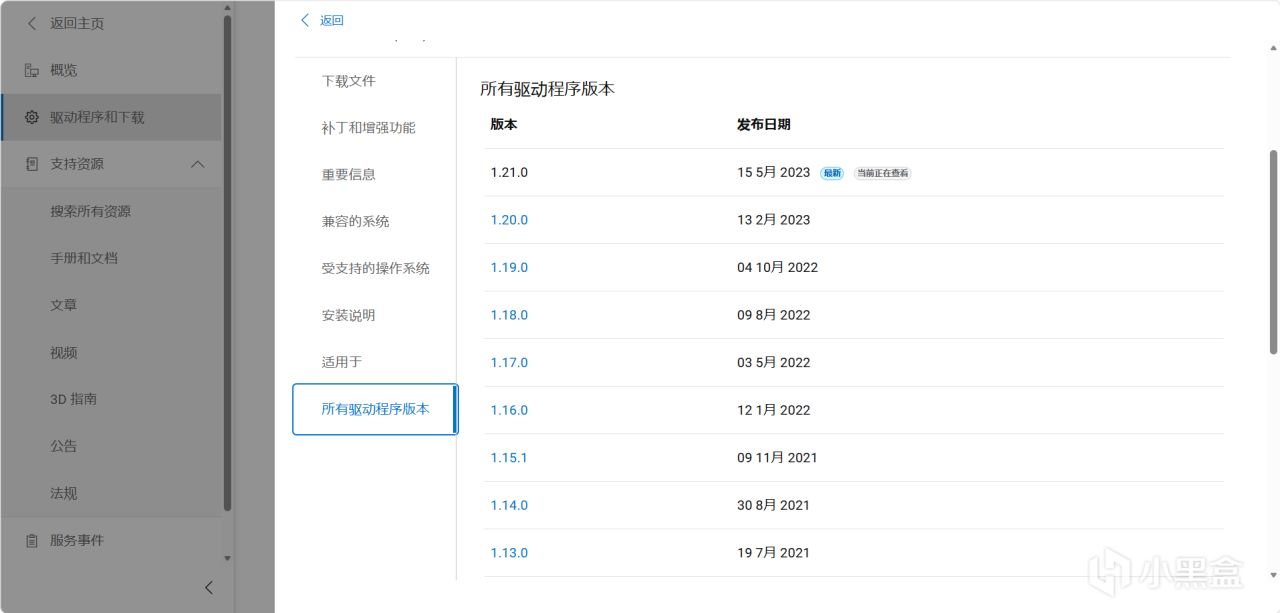Open 3D 指南 in the sidebar
Viewport: 1280px width, 613px height.
pos(73,399)
